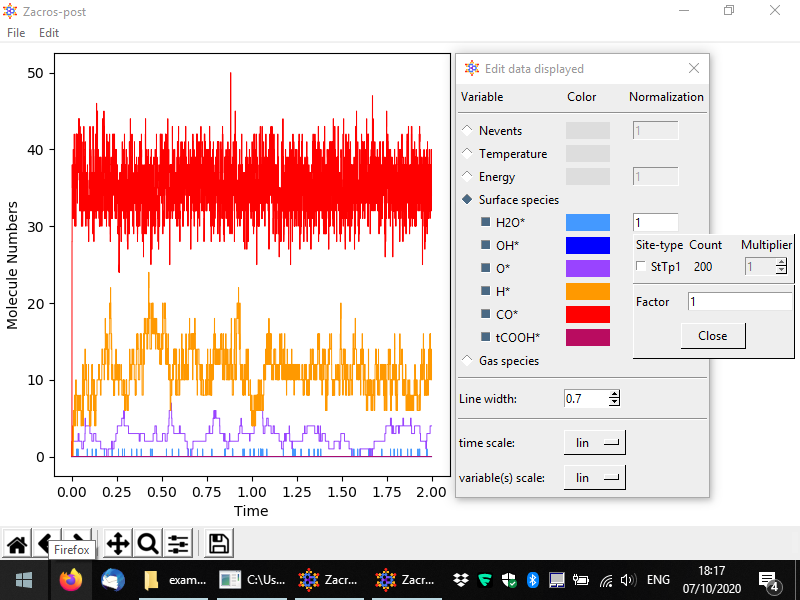Screen dimensions: 800x600
Task: Click the Factor input field
Action: (738, 301)
